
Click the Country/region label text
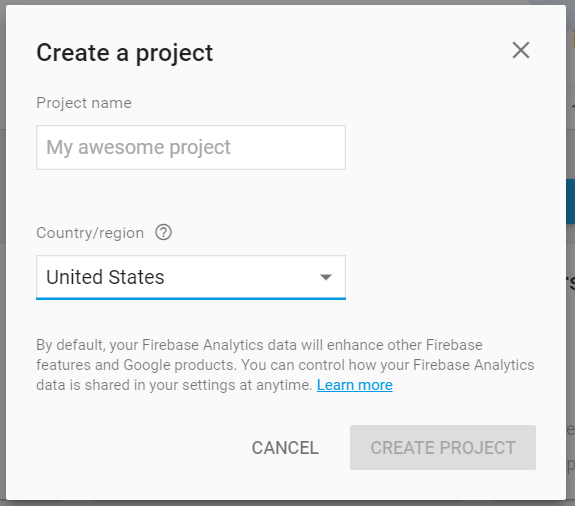point(90,233)
